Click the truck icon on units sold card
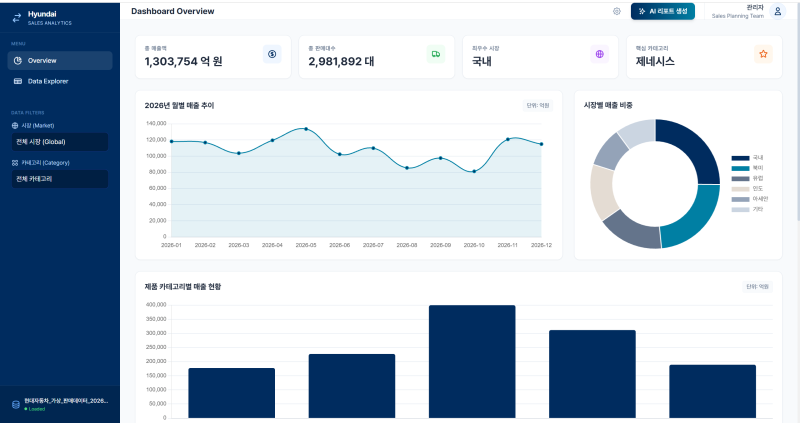800x423 pixels. (x=436, y=54)
